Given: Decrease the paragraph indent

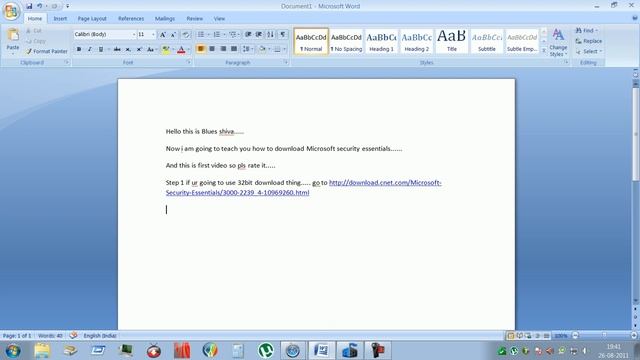Looking at the screenshot, I should tap(248, 35).
